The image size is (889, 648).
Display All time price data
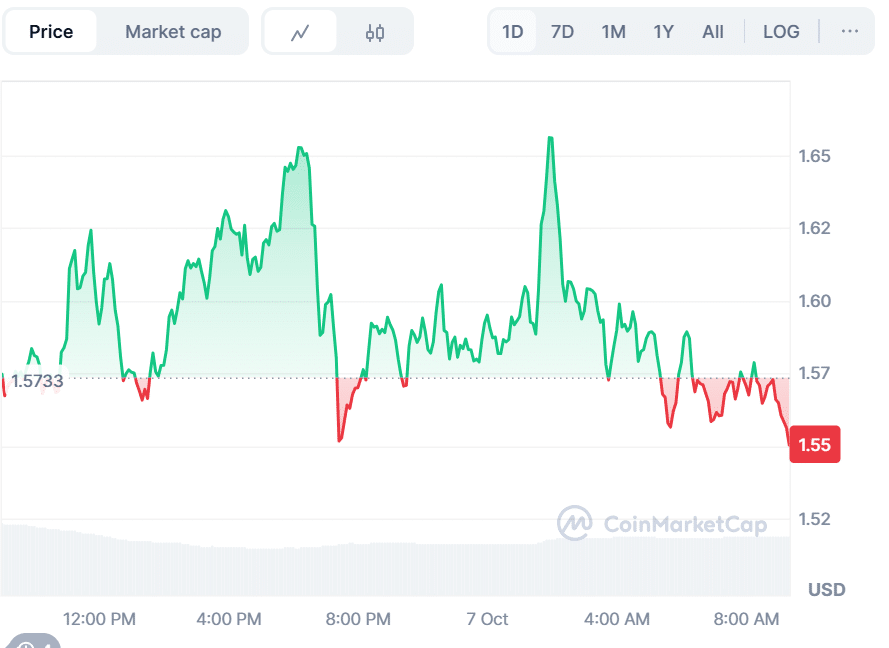pyautogui.click(x=713, y=31)
